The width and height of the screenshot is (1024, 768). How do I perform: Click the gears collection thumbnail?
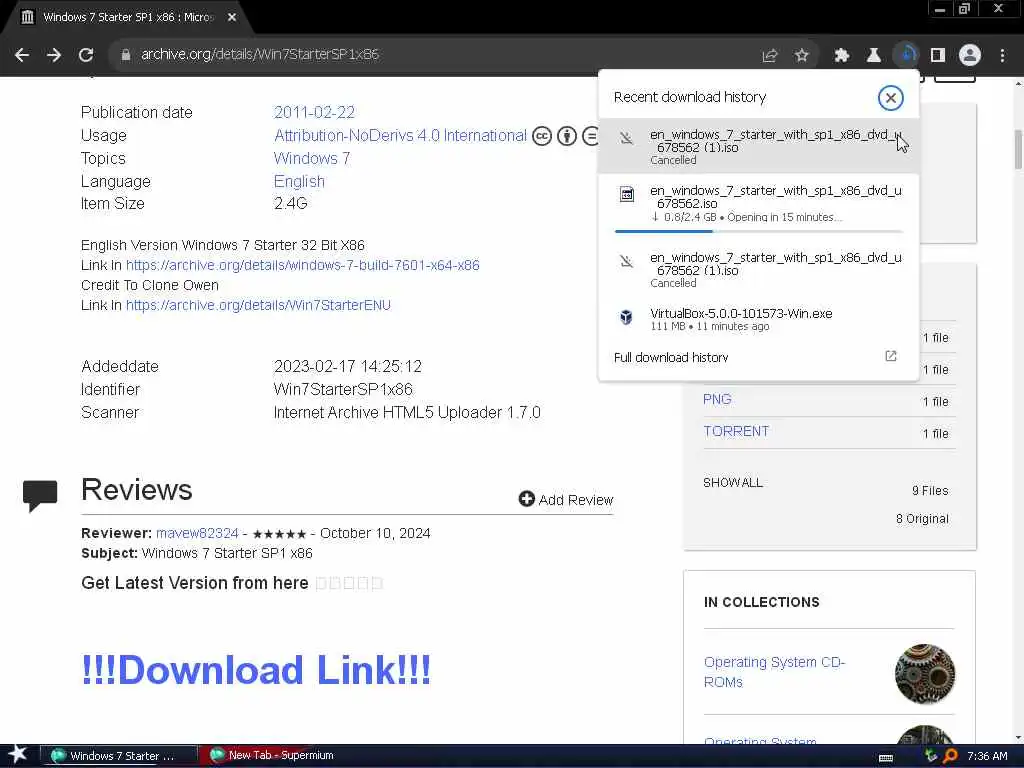point(925,674)
